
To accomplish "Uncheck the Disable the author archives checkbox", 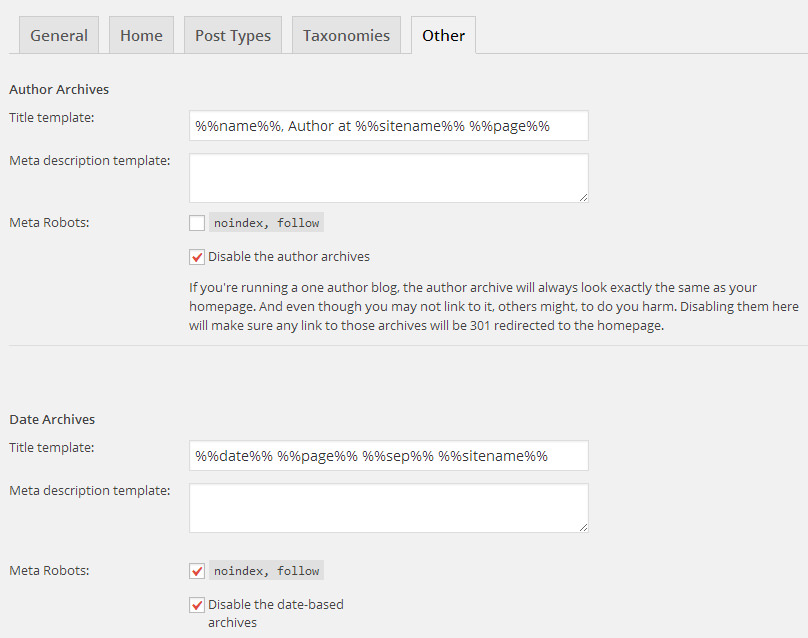I will pos(197,257).
